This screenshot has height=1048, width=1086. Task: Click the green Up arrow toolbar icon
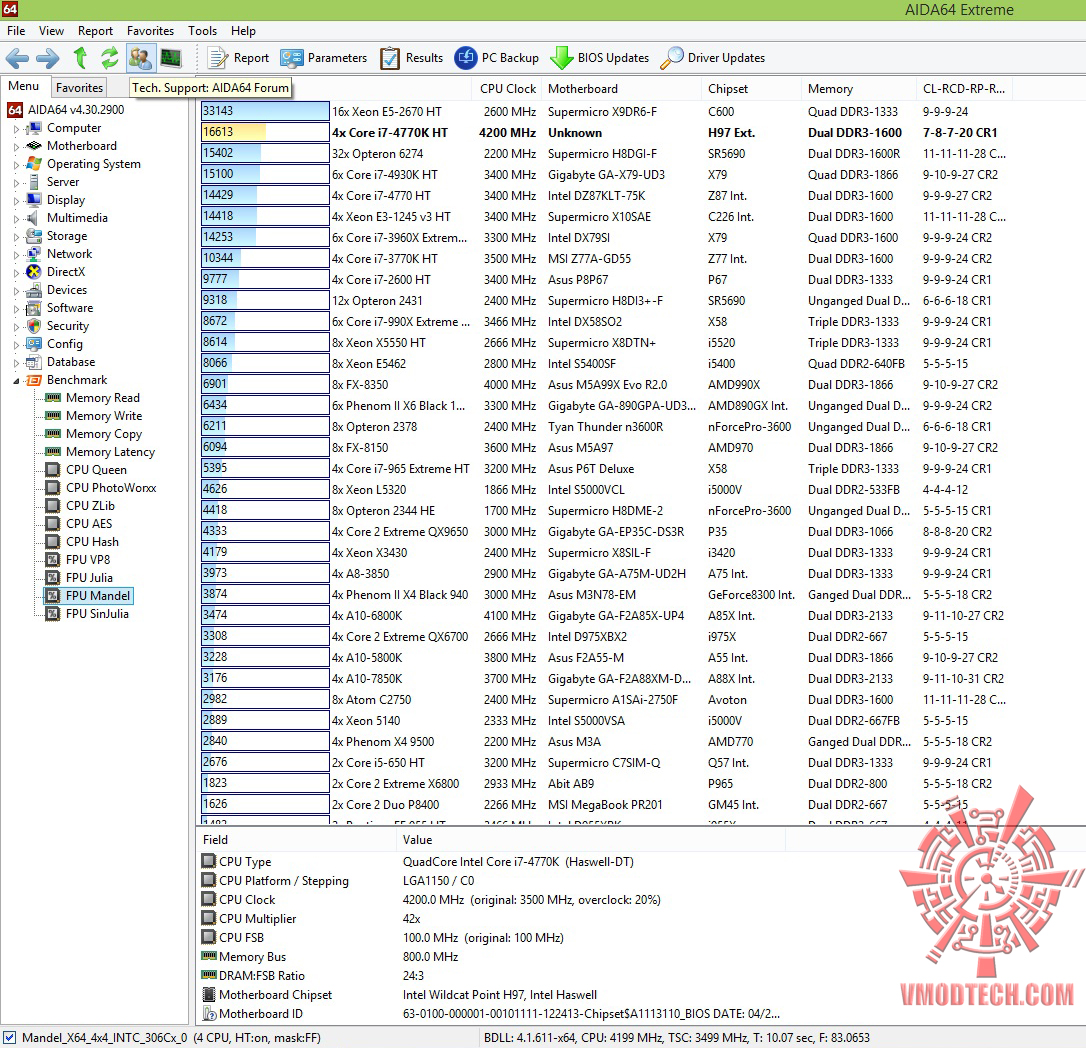80,57
